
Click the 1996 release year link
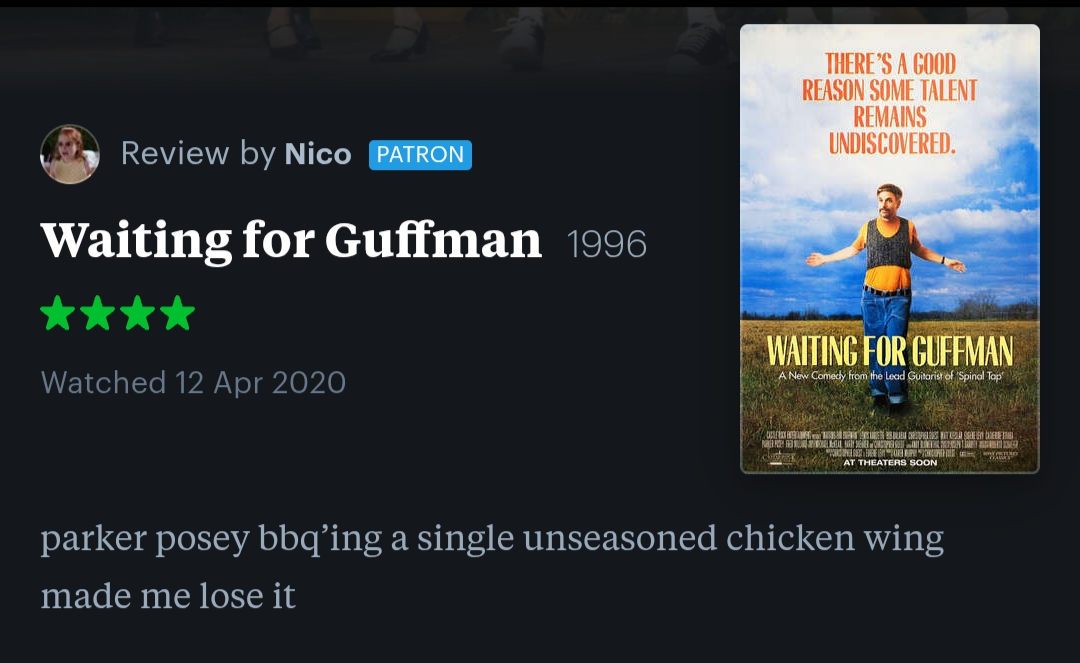(x=607, y=244)
